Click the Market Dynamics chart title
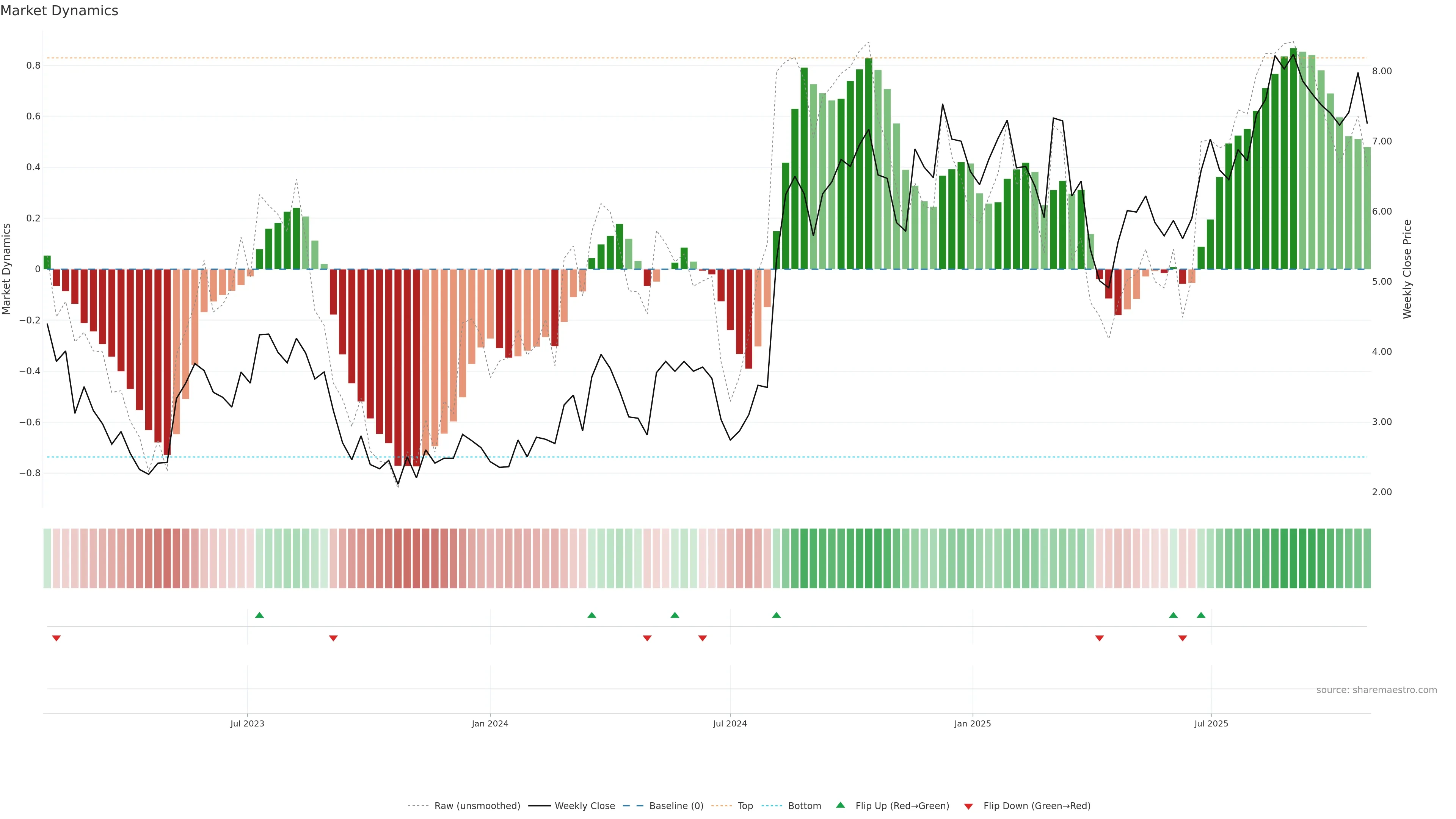This screenshot has width=1456, height=819. click(60, 11)
